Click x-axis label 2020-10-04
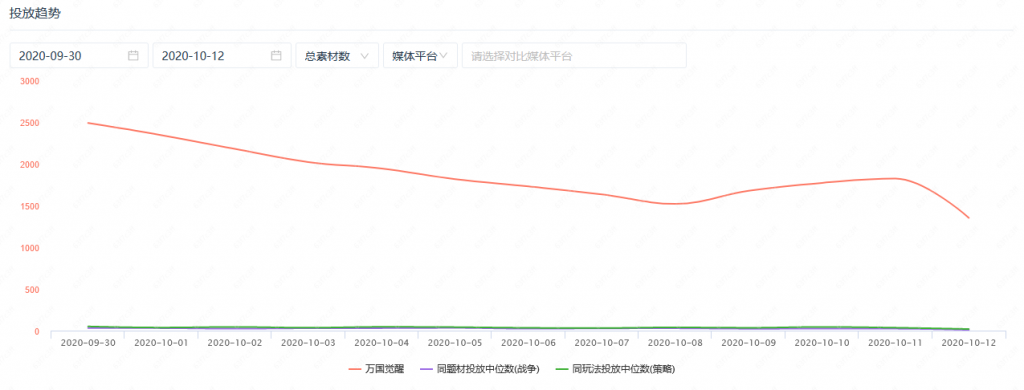 pyautogui.click(x=381, y=343)
